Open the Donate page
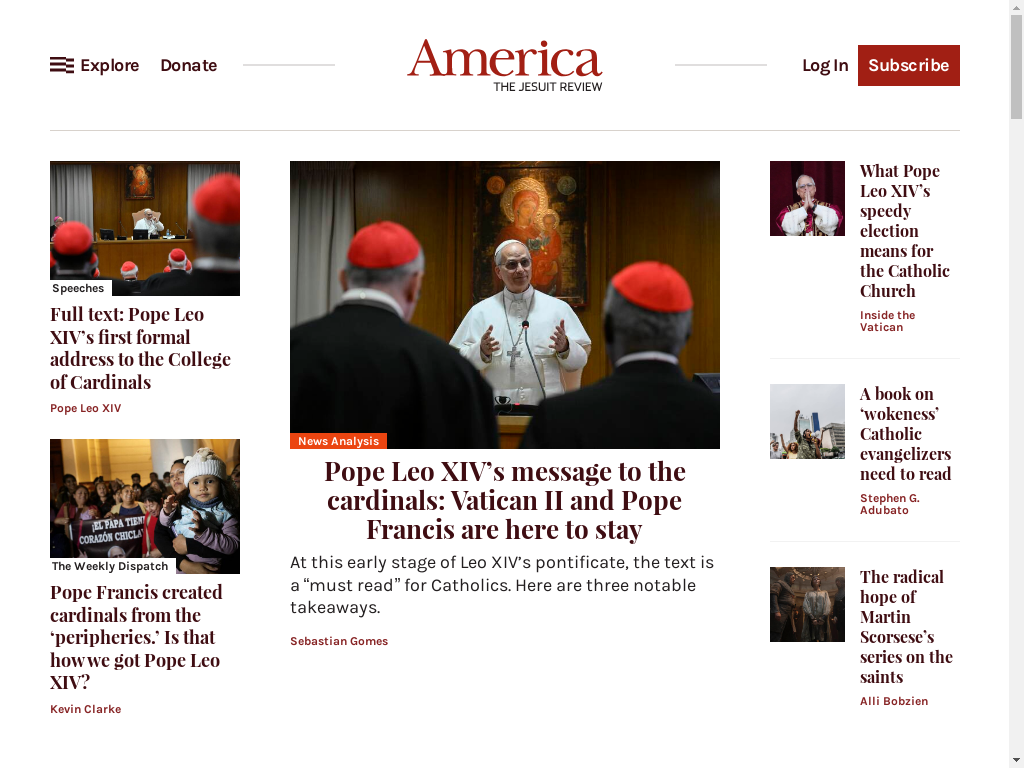1024x768 pixels. coord(189,65)
